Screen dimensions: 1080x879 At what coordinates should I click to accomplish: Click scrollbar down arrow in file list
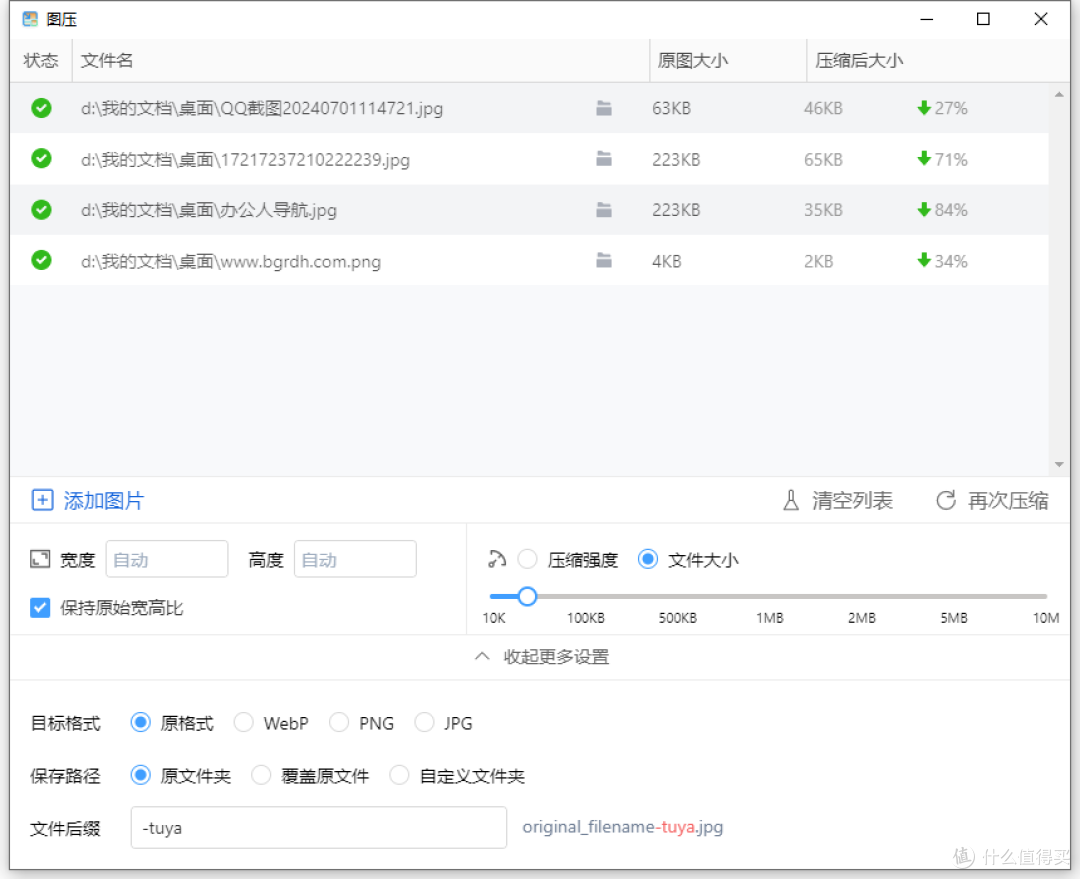[1059, 465]
